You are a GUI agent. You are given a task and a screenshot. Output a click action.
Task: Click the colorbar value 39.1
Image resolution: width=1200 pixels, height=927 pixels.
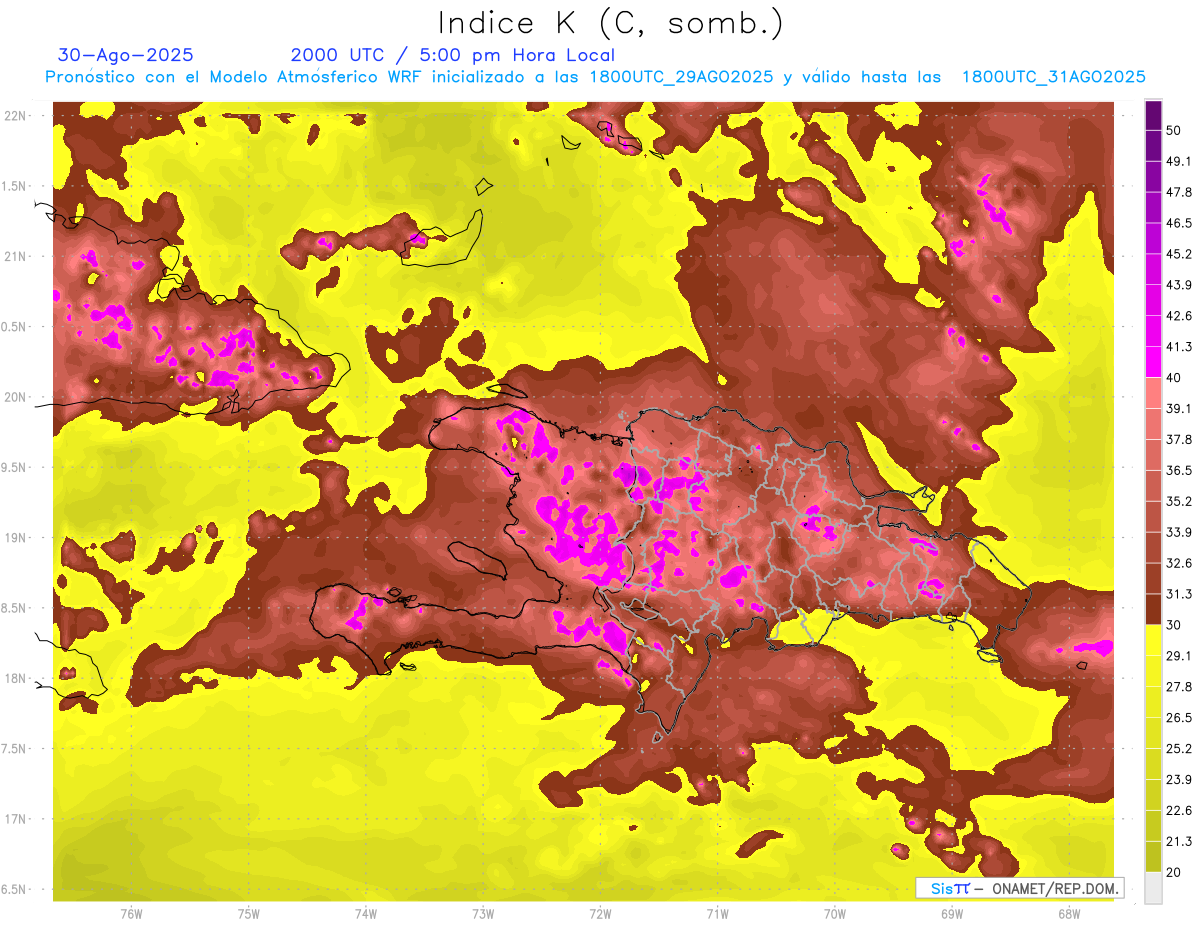(1178, 408)
